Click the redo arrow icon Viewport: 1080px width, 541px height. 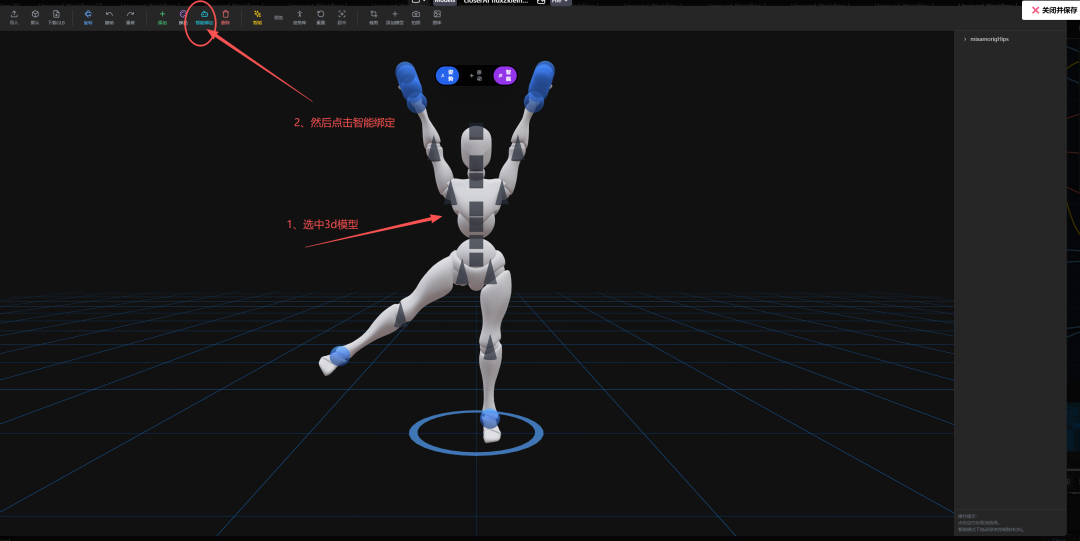130,15
